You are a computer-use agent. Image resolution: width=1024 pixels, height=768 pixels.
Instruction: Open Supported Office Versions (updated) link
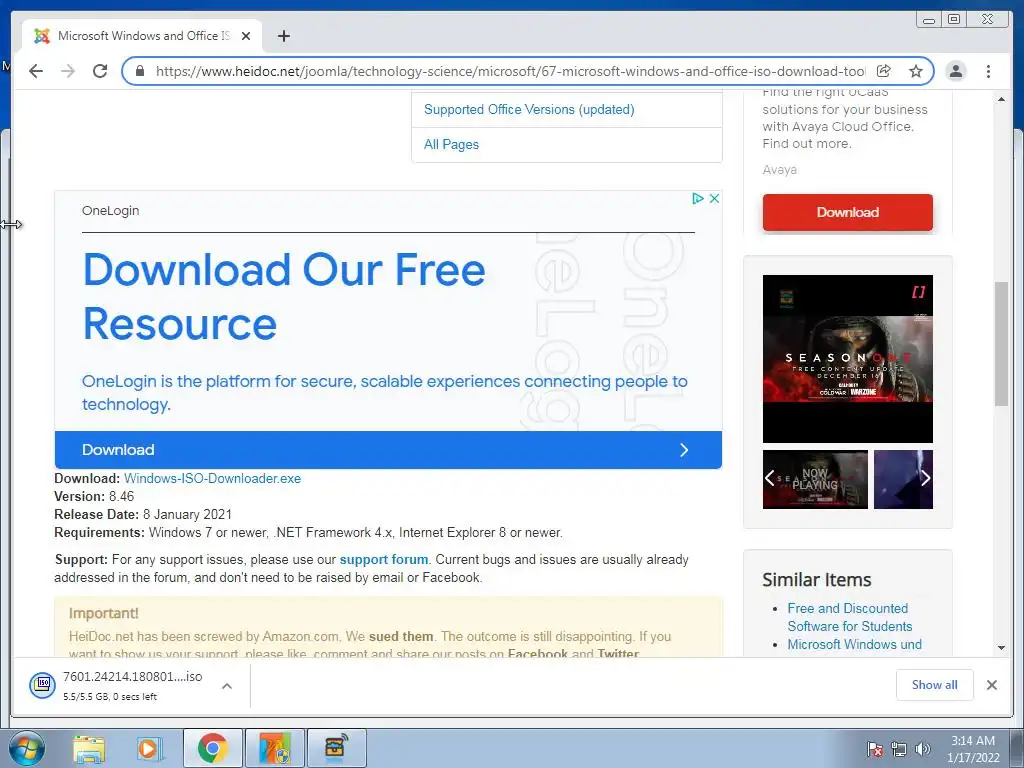[529, 109]
